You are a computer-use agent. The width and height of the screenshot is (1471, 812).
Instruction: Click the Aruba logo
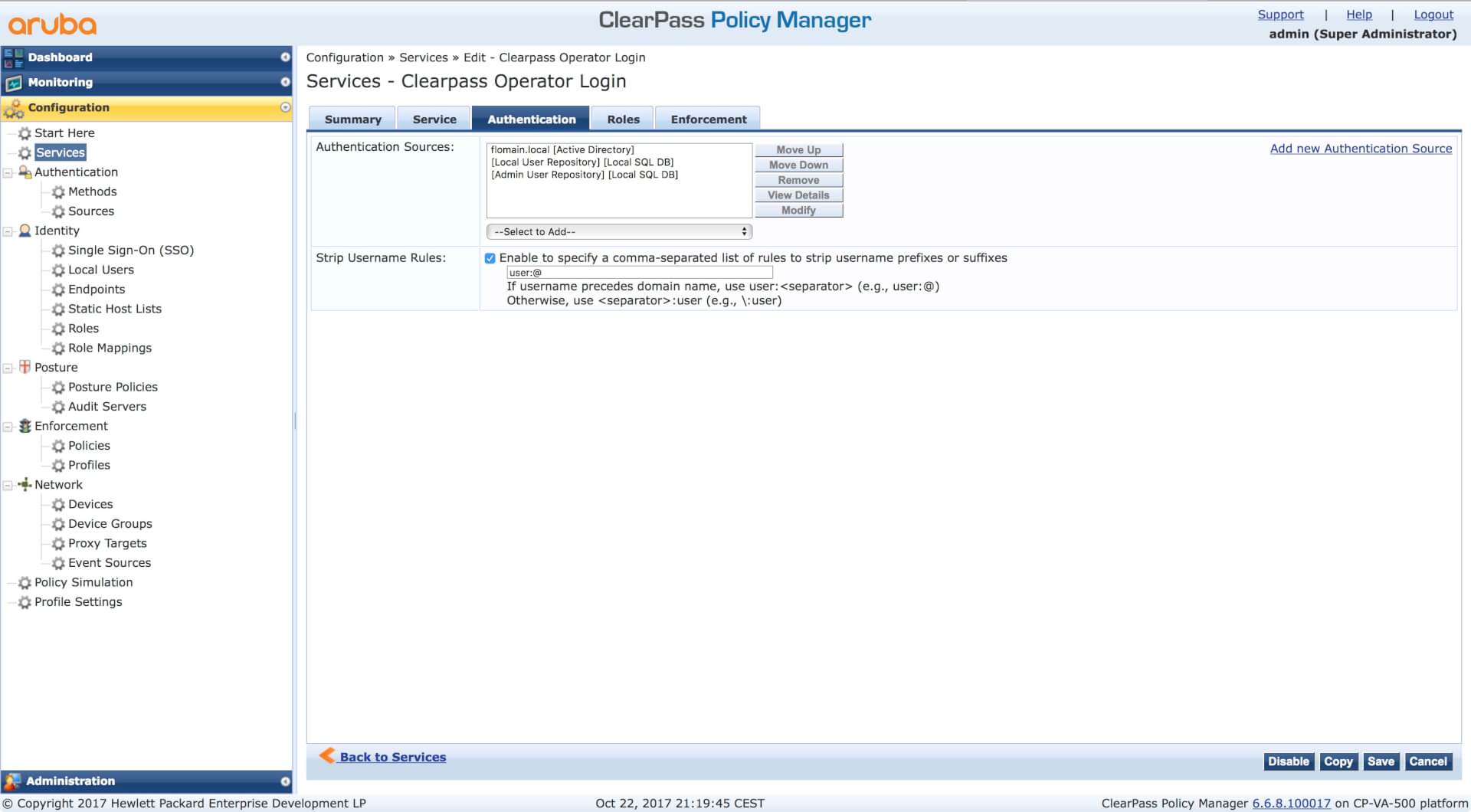(x=52, y=25)
